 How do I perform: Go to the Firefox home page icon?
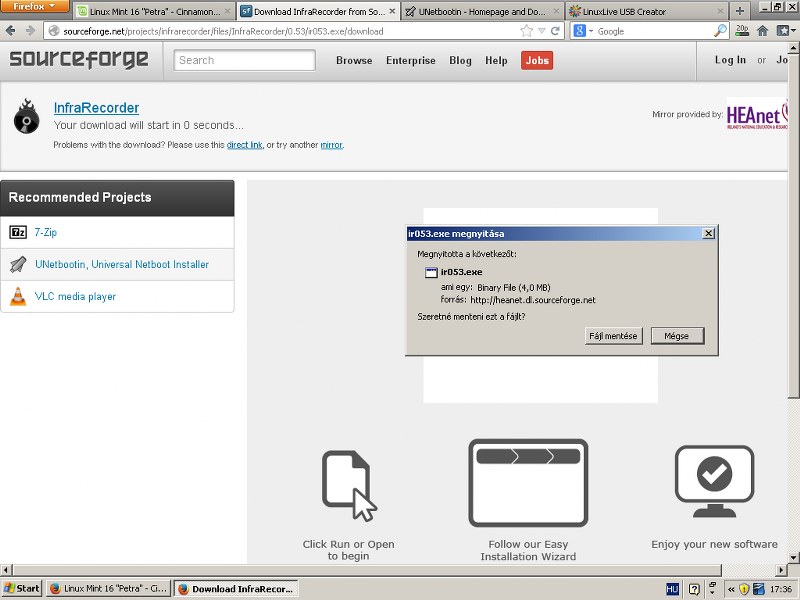pos(763,31)
